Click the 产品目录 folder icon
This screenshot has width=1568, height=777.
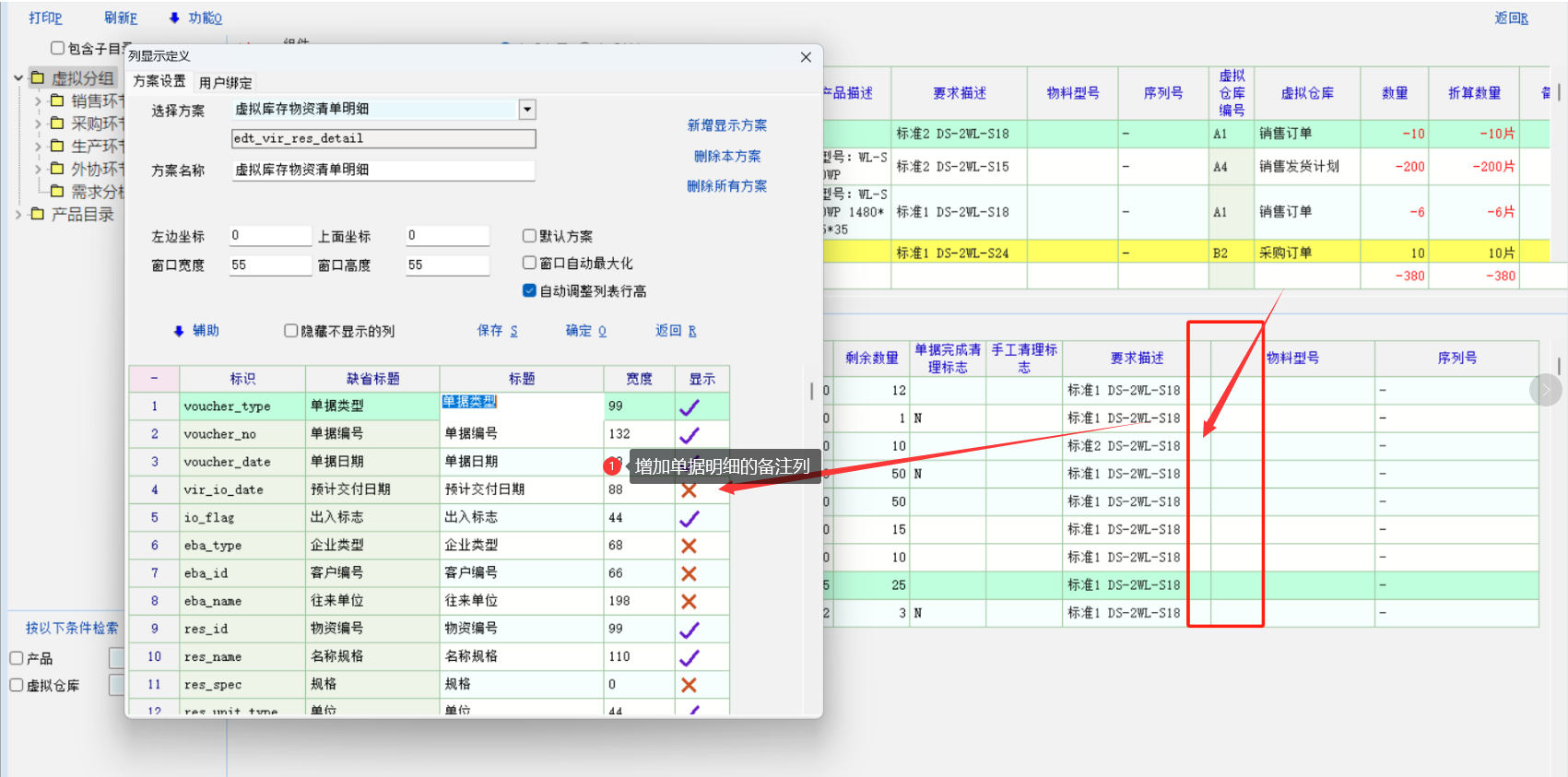click(x=38, y=214)
